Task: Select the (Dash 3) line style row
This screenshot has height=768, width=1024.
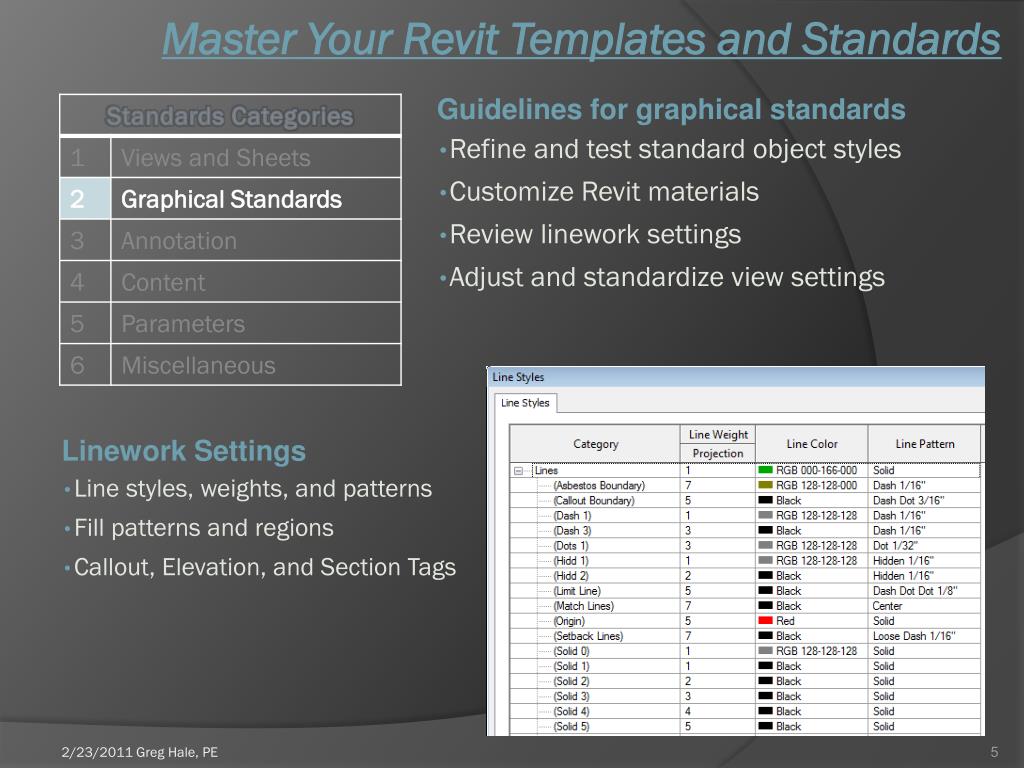Action: (x=745, y=530)
